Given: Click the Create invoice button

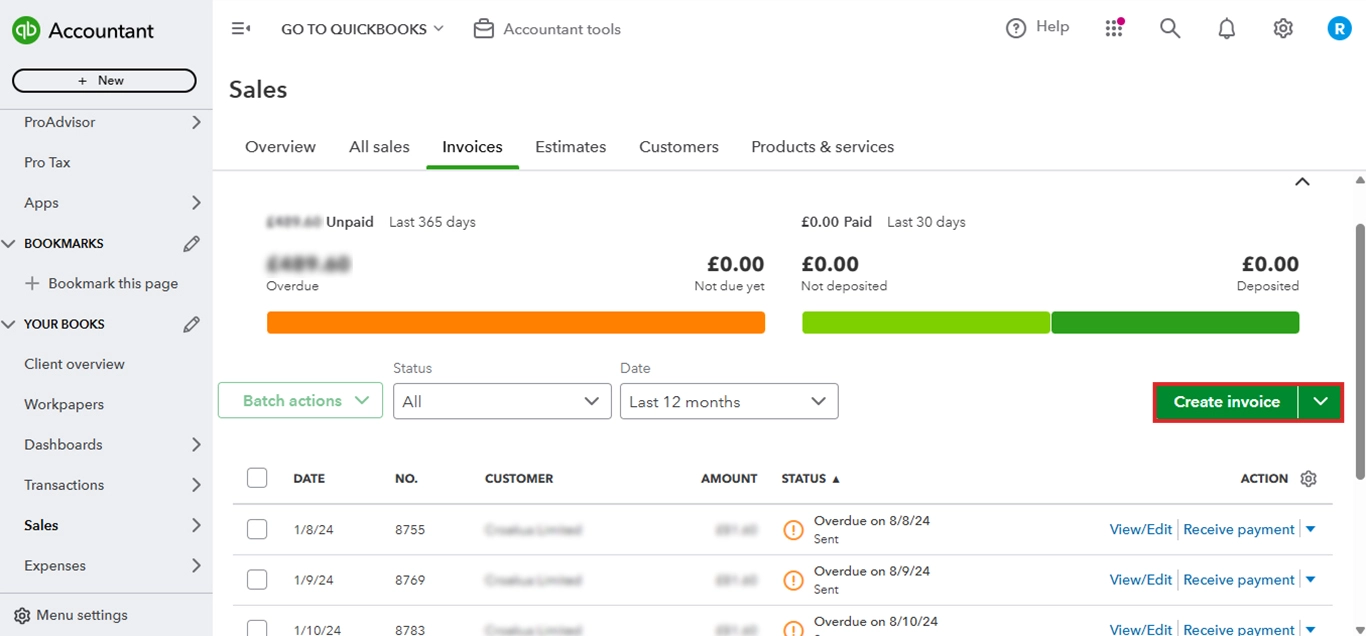Looking at the screenshot, I should tap(1225, 401).
